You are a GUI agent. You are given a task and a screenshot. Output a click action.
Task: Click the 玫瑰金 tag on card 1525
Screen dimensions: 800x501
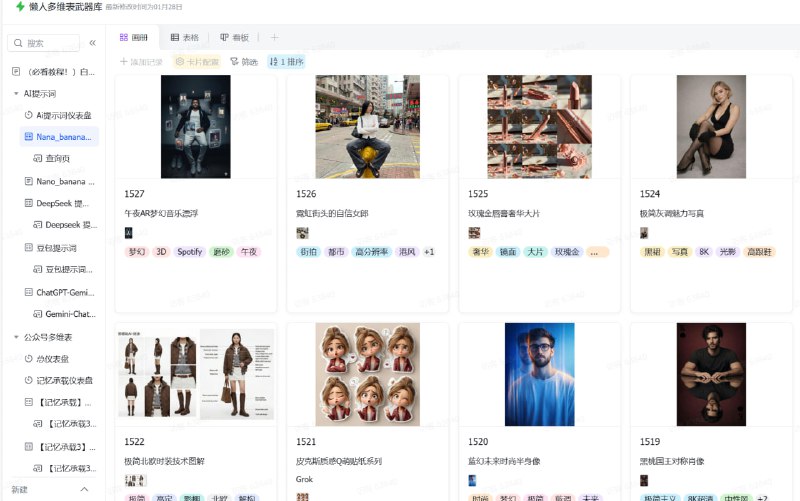567,252
